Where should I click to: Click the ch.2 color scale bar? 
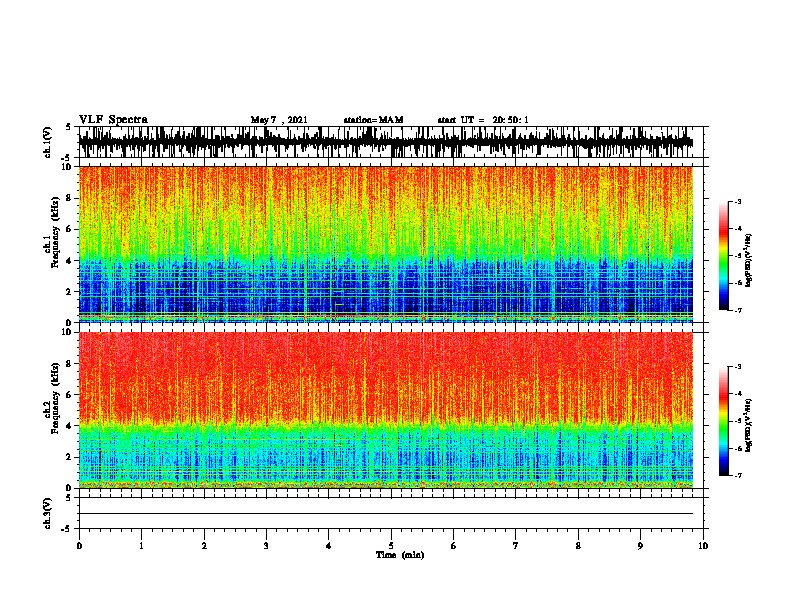click(x=723, y=421)
